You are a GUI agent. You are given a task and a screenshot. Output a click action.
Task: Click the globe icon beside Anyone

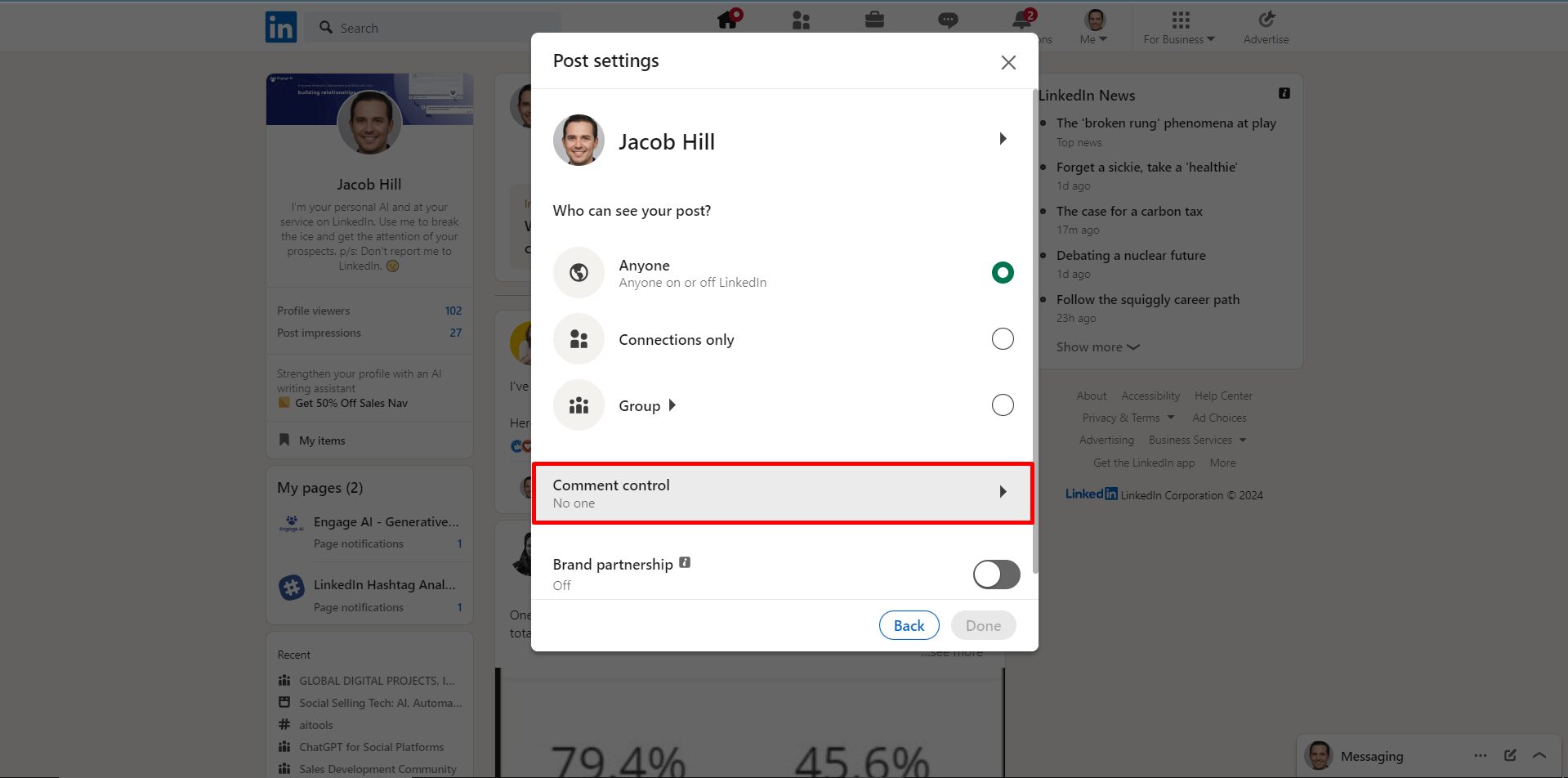click(x=579, y=272)
